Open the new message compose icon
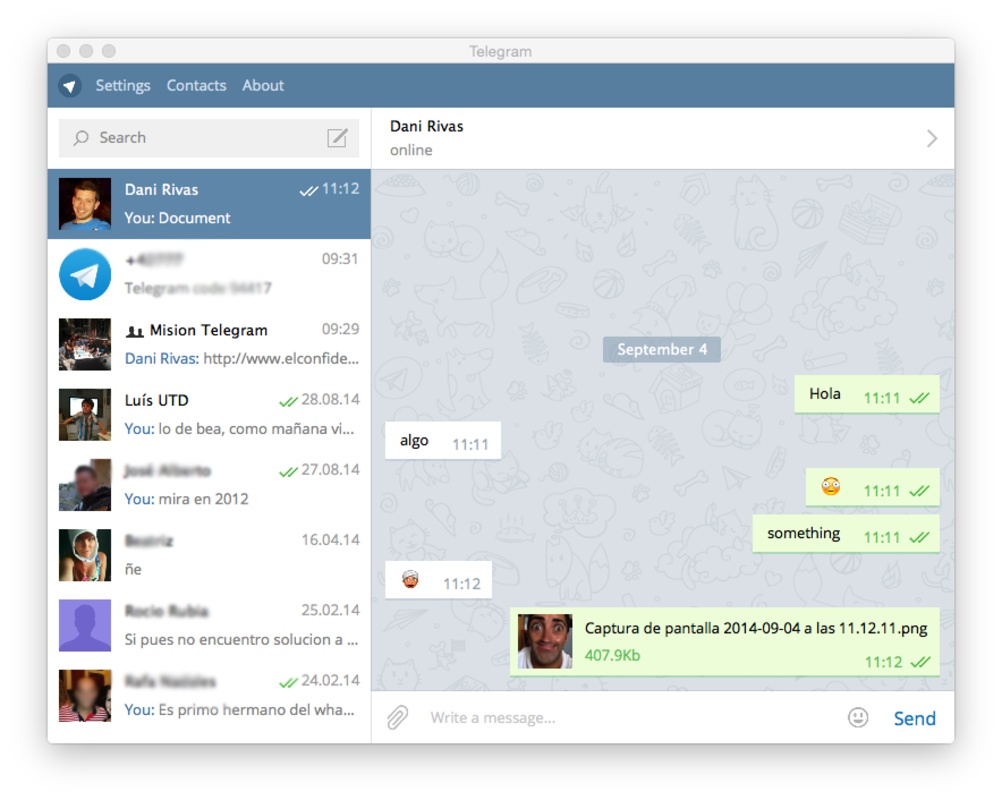The height and width of the screenshot is (800, 1002). click(340, 138)
